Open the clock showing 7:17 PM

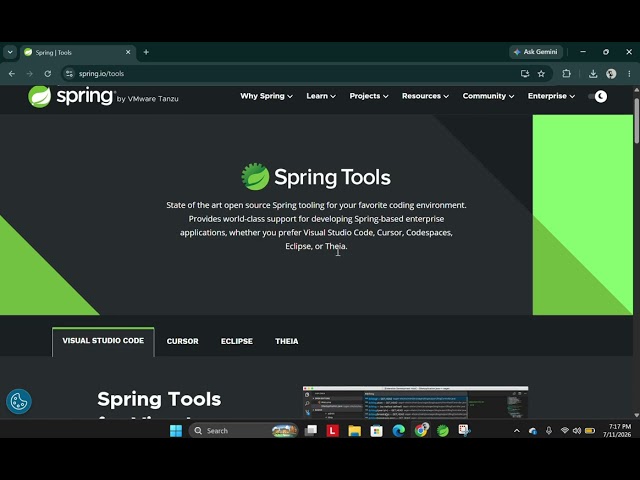pyautogui.click(x=617, y=431)
